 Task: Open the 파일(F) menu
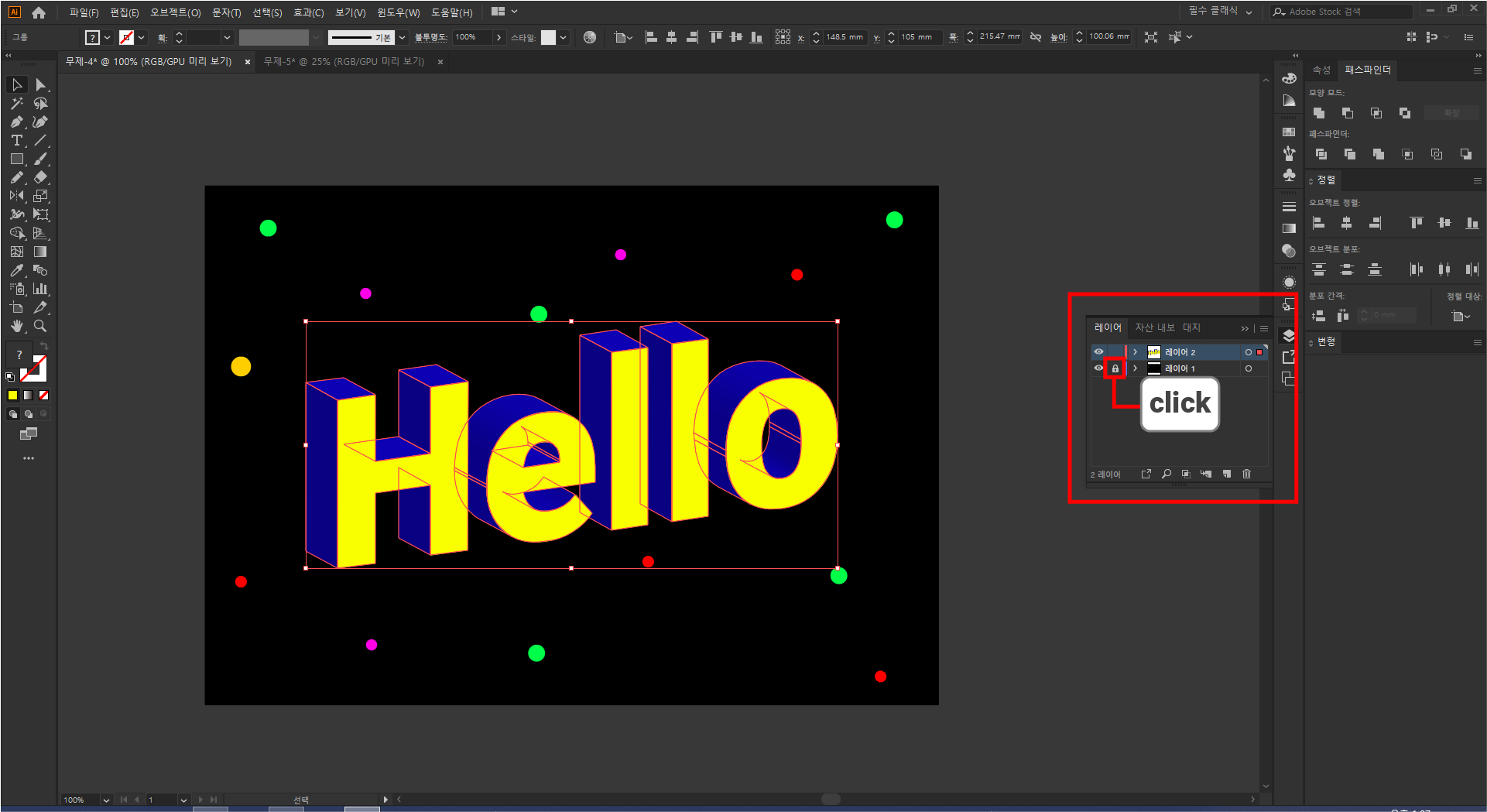point(84,12)
